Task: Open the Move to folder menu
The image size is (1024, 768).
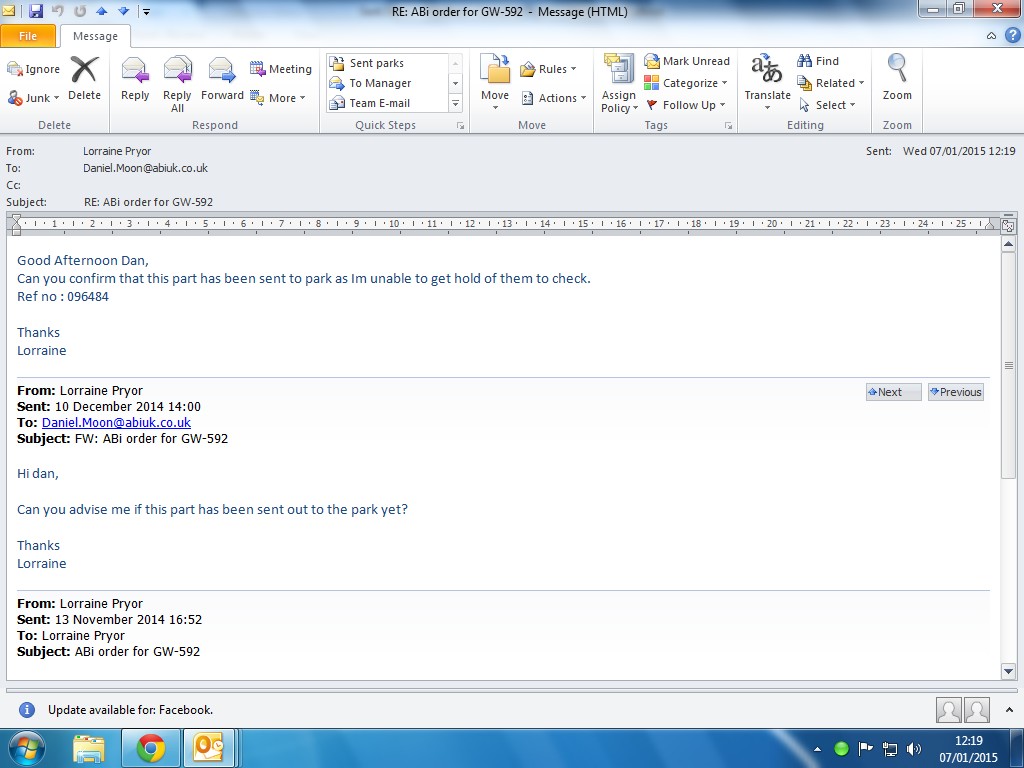Action: 495,82
